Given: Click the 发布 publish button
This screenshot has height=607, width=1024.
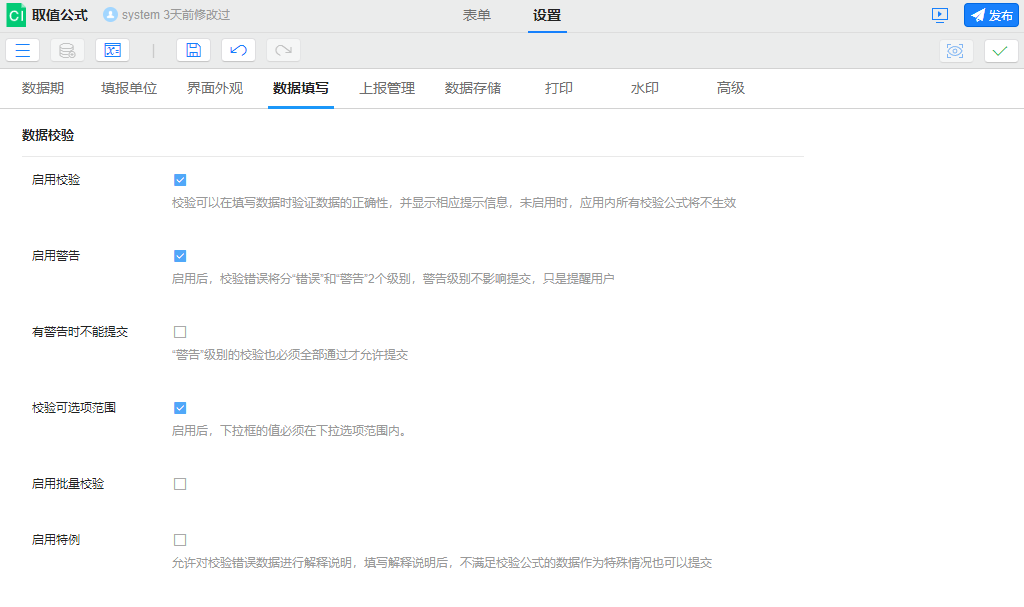Looking at the screenshot, I should [989, 15].
